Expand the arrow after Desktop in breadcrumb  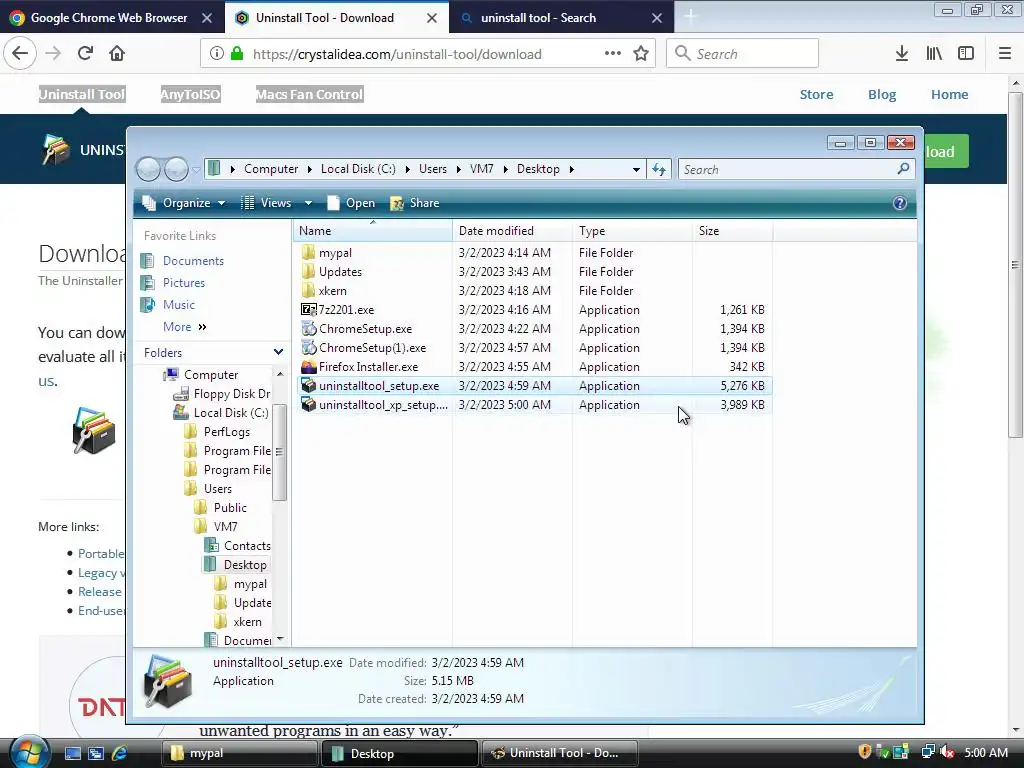(571, 169)
